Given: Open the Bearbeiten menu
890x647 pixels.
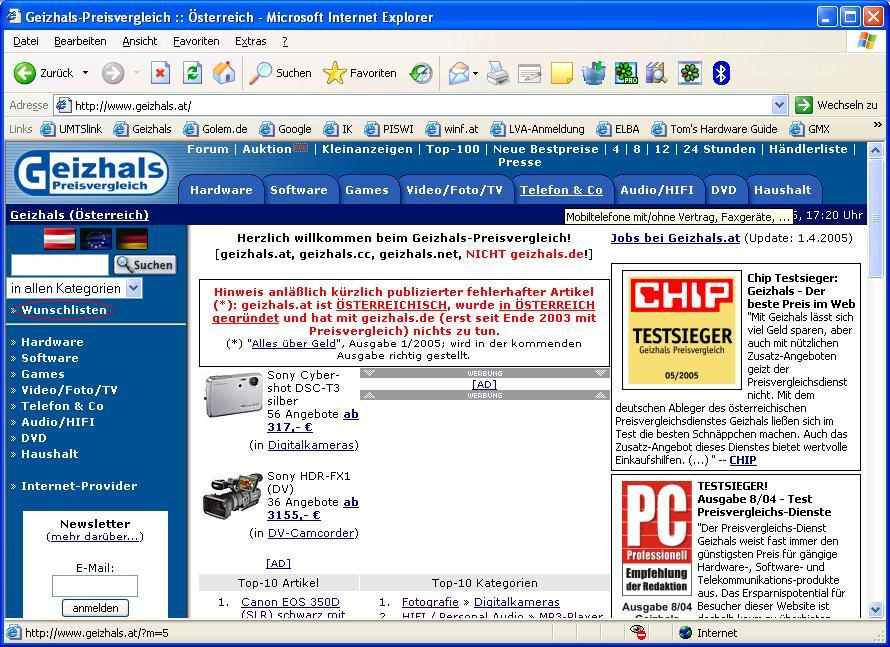Looking at the screenshot, I should click(x=80, y=41).
